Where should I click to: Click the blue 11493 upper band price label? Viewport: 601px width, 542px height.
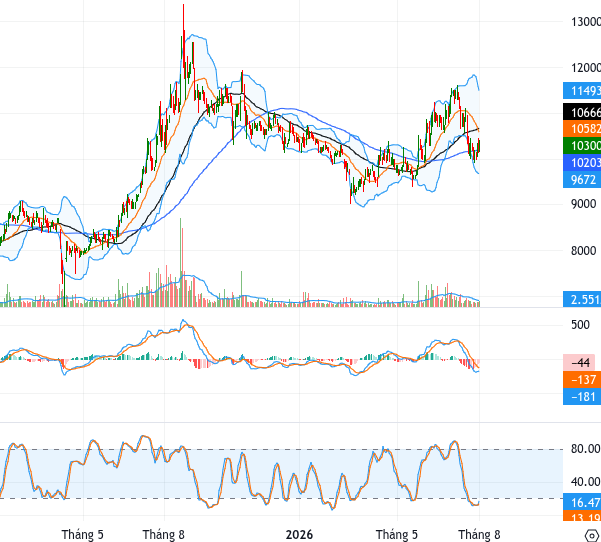click(582, 90)
